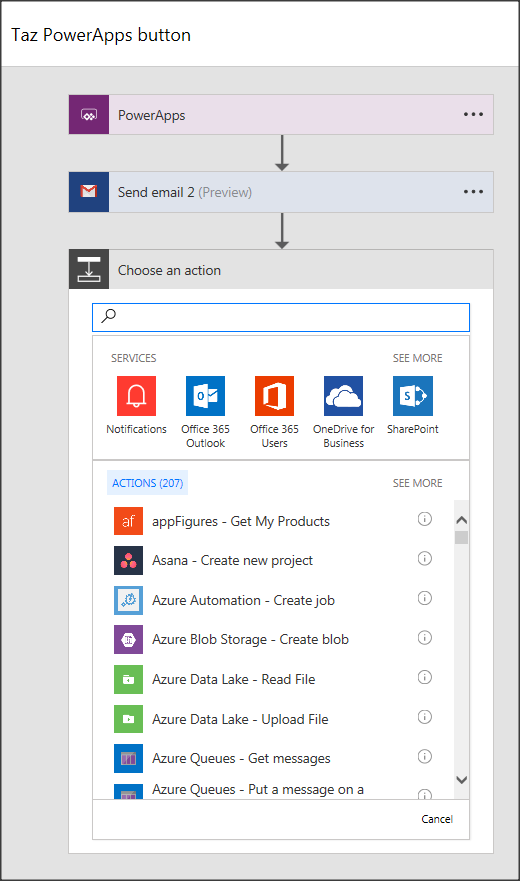Click the magnifier icon in search box
520x881 pixels.
(108, 316)
